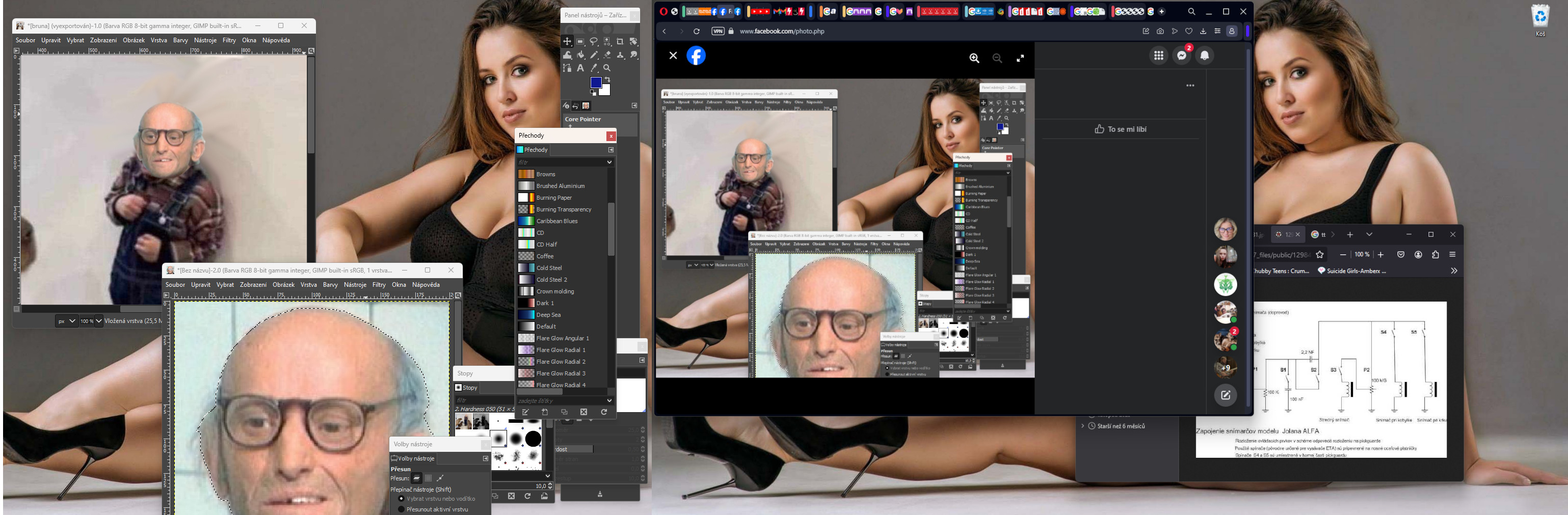The width and height of the screenshot is (1568, 515).
Task: Select the Text tool in toolbox
Action: (x=581, y=68)
